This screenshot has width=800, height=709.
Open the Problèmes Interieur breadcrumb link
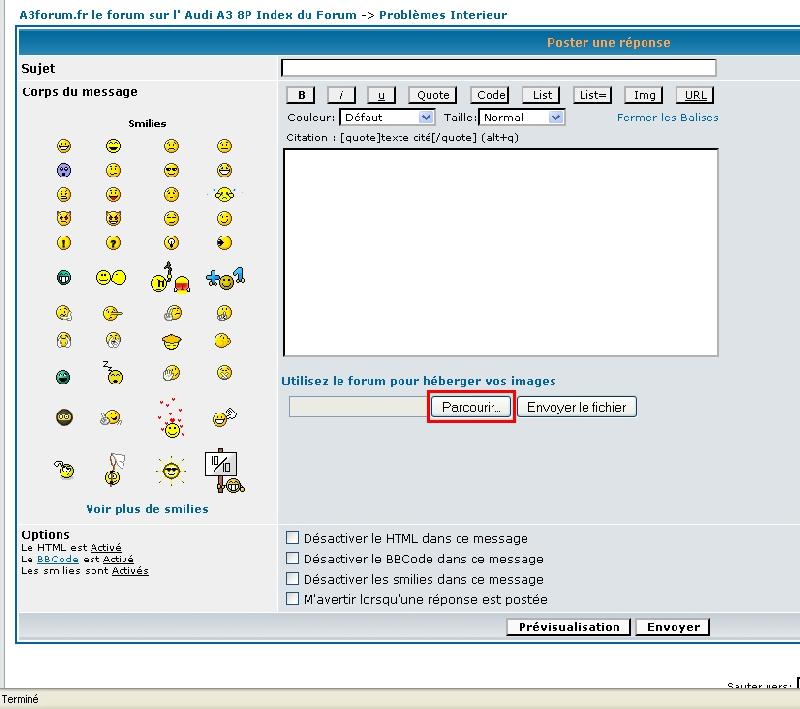pos(443,15)
